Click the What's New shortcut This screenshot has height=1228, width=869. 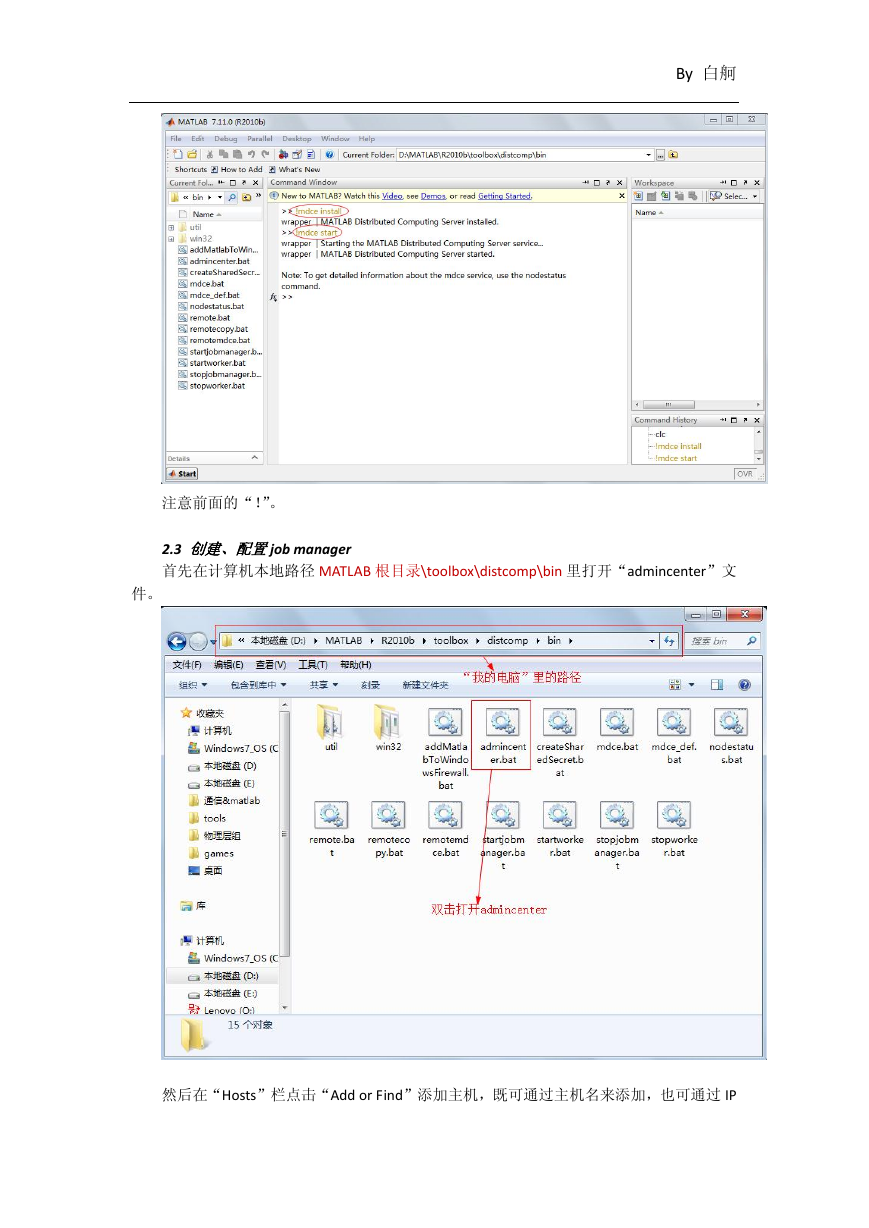click(x=294, y=169)
